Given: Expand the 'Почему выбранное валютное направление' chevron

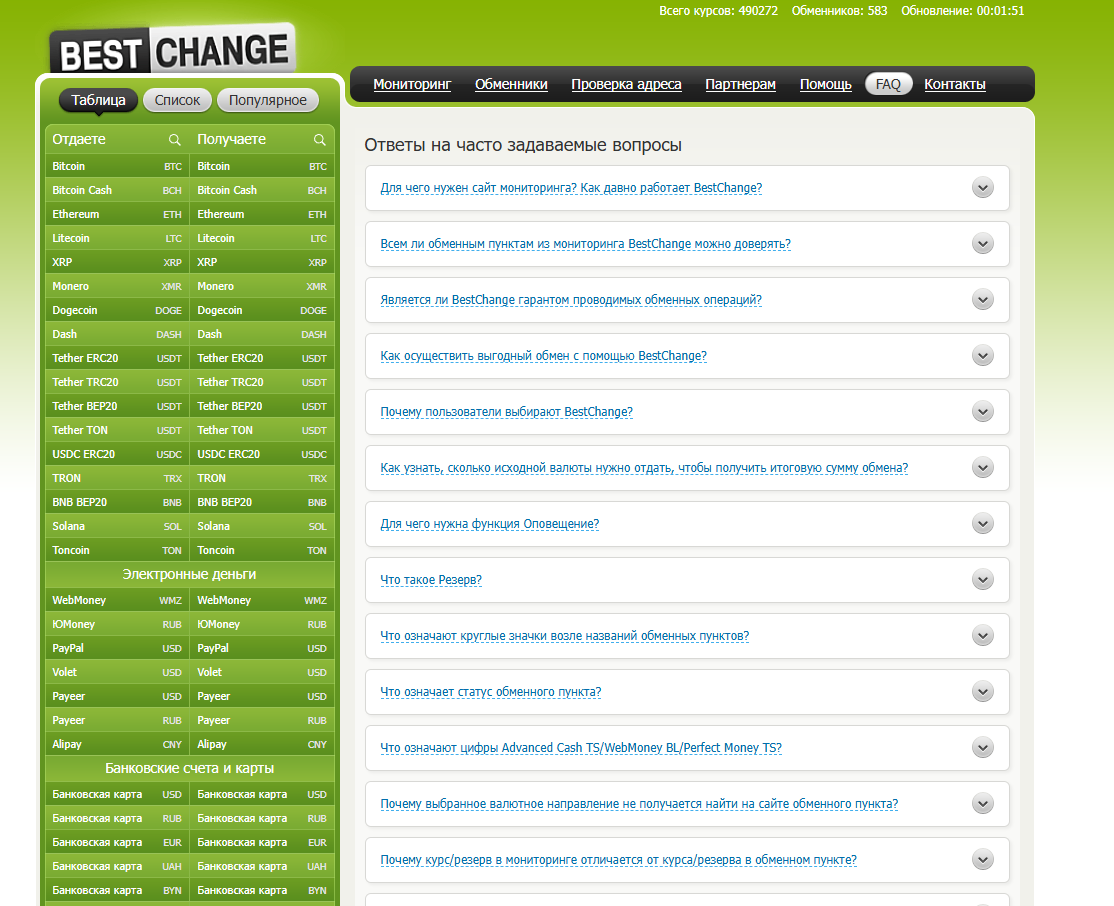Looking at the screenshot, I should coord(983,804).
